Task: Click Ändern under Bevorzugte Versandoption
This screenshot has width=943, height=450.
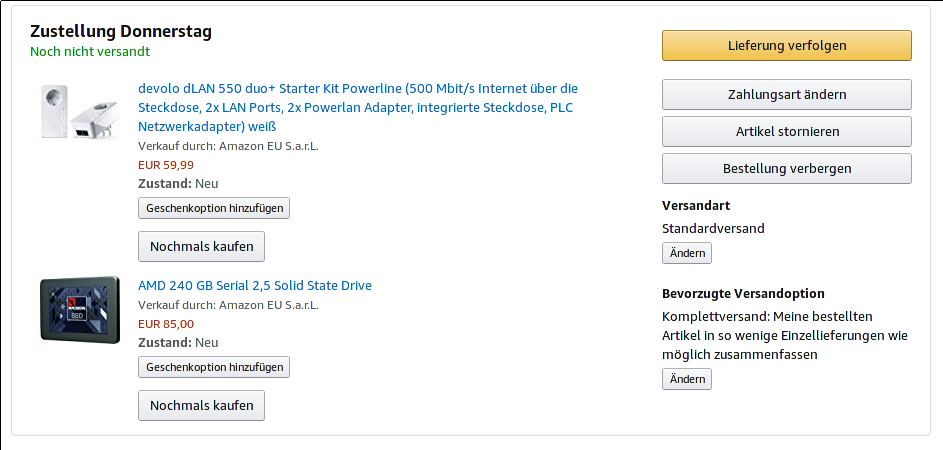Action: 687,379
